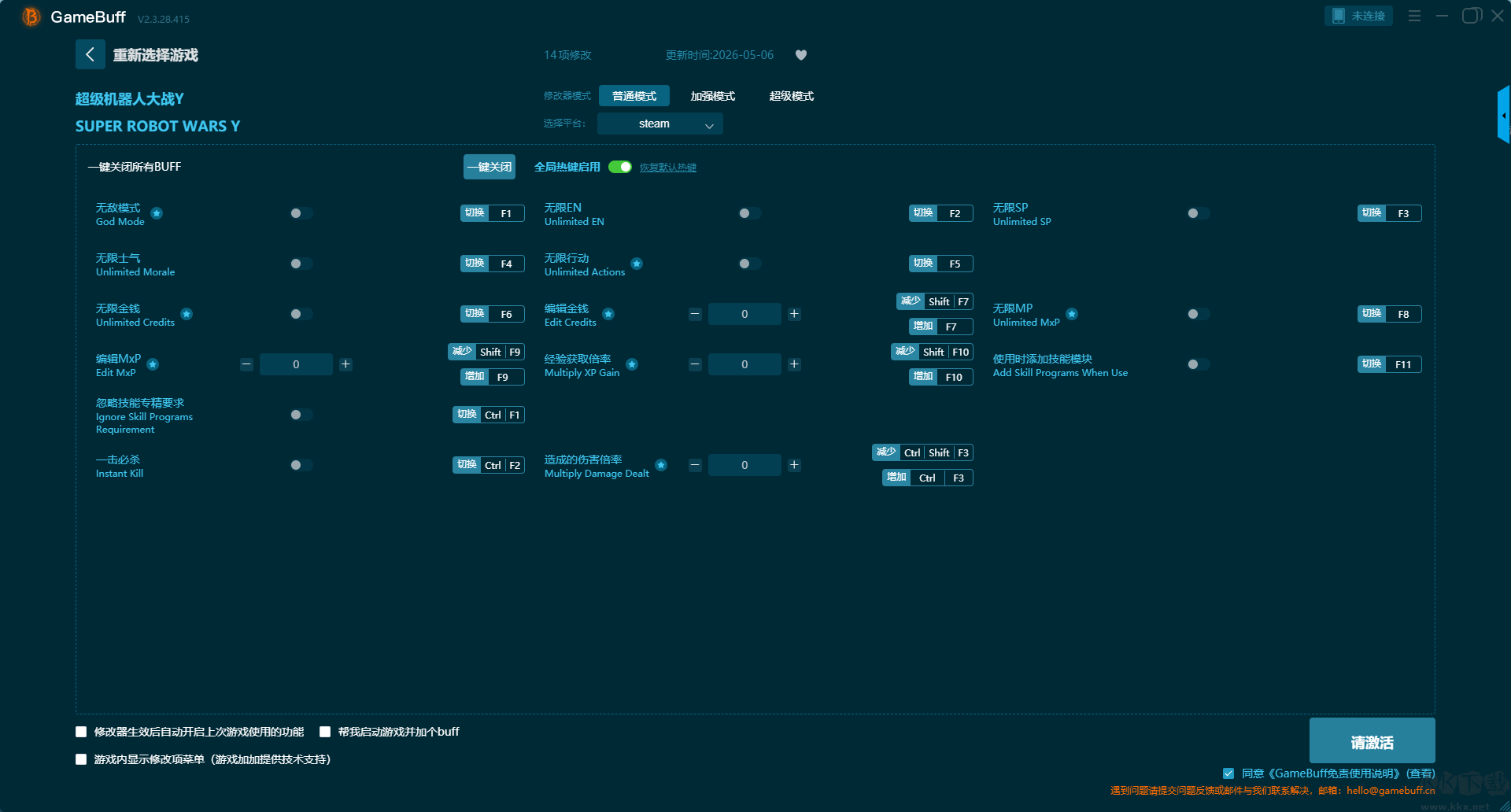Switch to 超级模式 mode tab
Screen dimensions: 1511x812
(x=792, y=96)
